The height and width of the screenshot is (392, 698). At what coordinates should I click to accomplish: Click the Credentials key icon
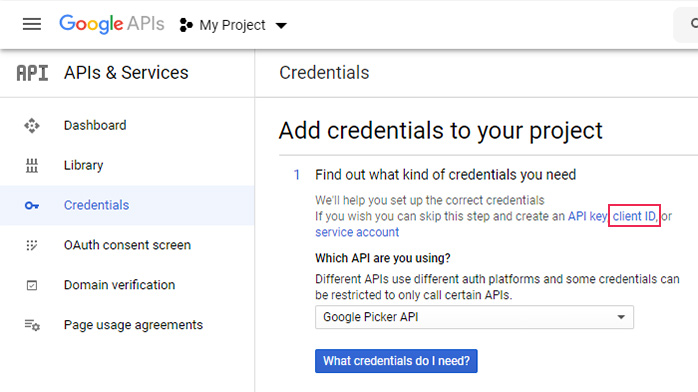(32, 206)
